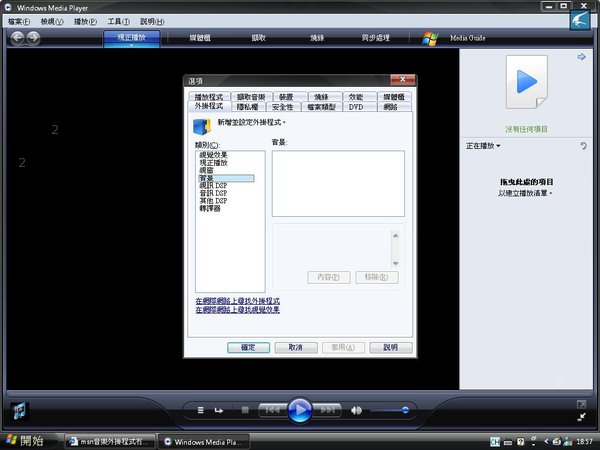600x450 pixels.
Task: Open the Media Guide tab
Action: pos(468,38)
